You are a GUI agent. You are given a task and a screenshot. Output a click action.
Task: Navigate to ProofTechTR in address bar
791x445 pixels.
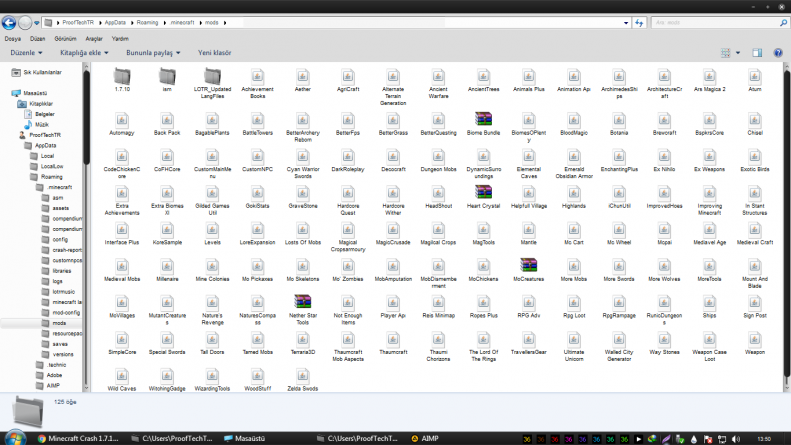pos(78,23)
